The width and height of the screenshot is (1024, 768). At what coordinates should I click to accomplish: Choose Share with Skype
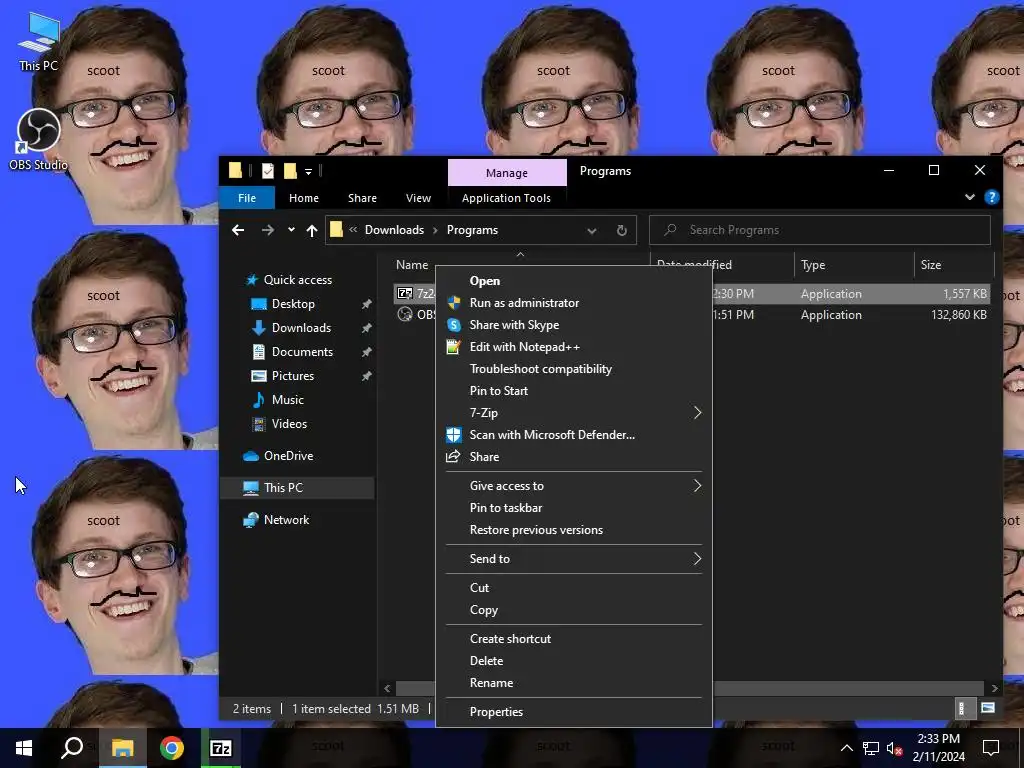[574, 325]
